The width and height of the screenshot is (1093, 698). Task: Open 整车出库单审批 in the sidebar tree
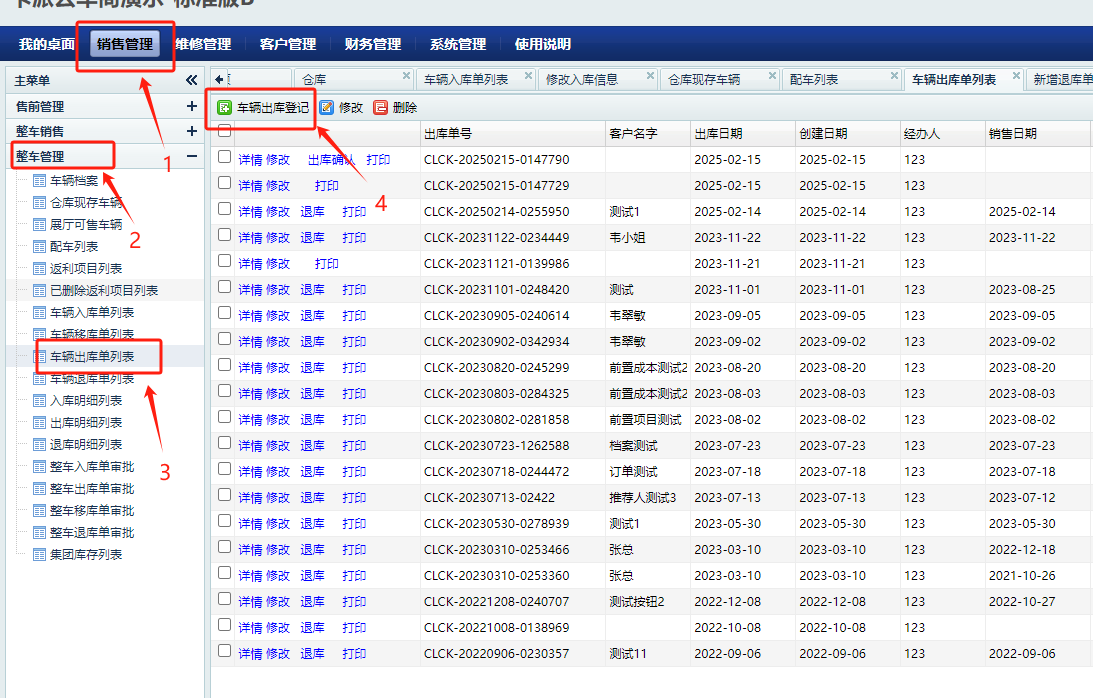(91, 489)
